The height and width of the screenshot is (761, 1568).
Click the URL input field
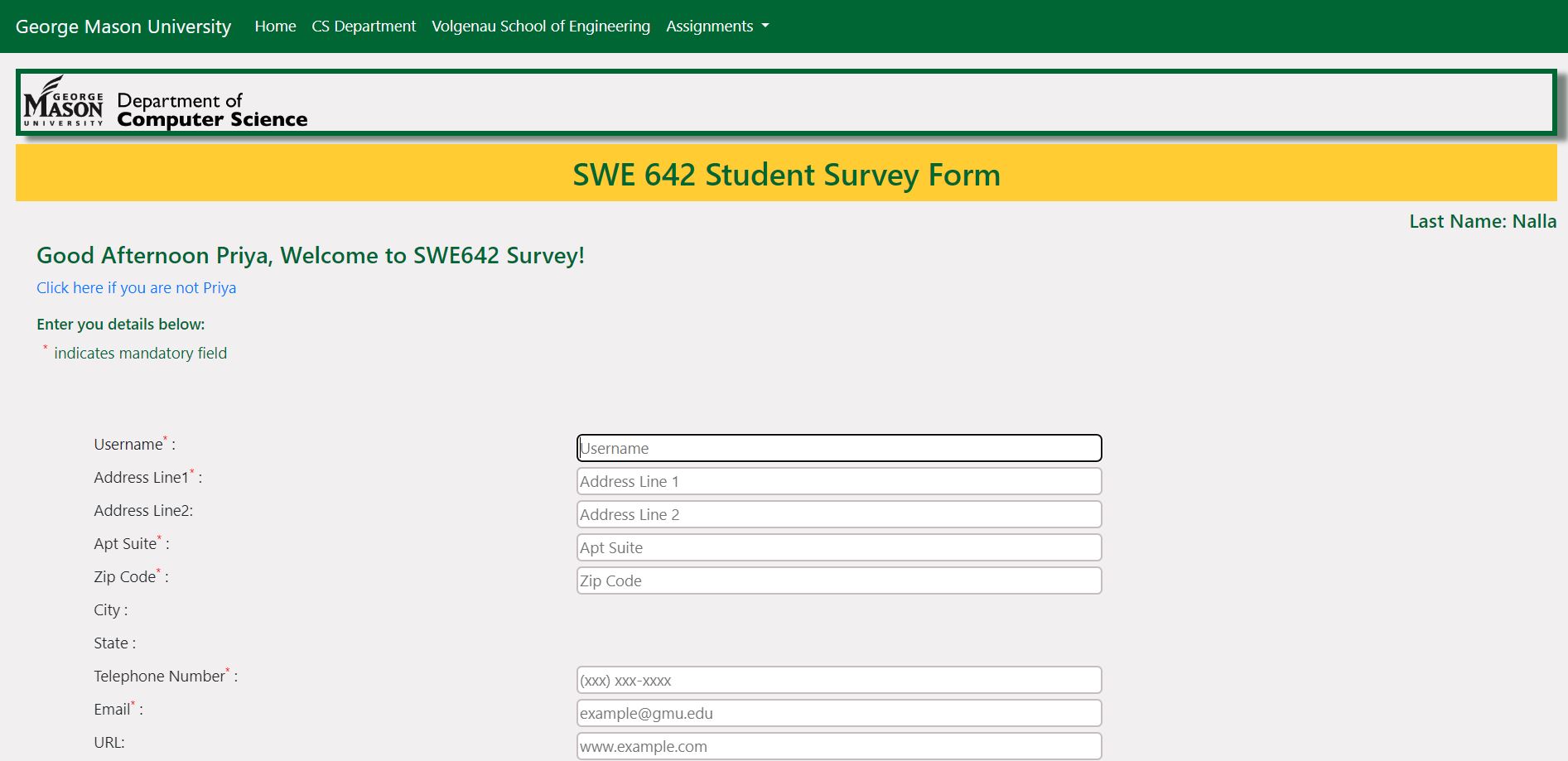pyautogui.click(x=839, y=746)
